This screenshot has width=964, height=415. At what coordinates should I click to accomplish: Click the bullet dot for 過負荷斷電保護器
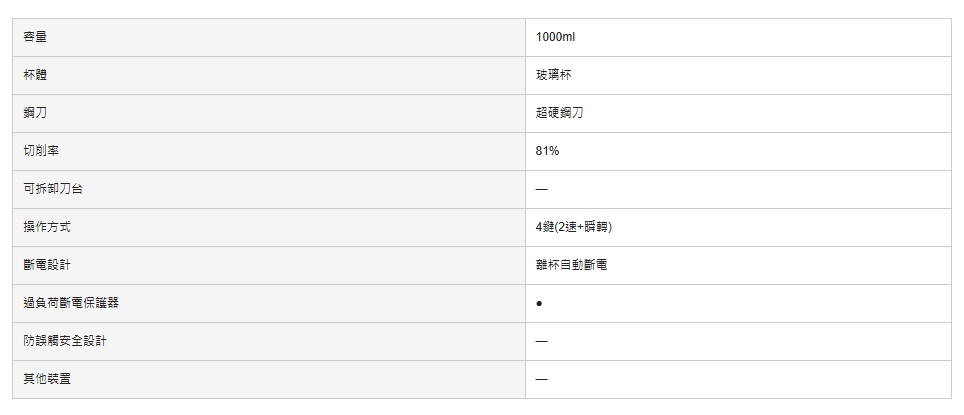click(539, 304)
